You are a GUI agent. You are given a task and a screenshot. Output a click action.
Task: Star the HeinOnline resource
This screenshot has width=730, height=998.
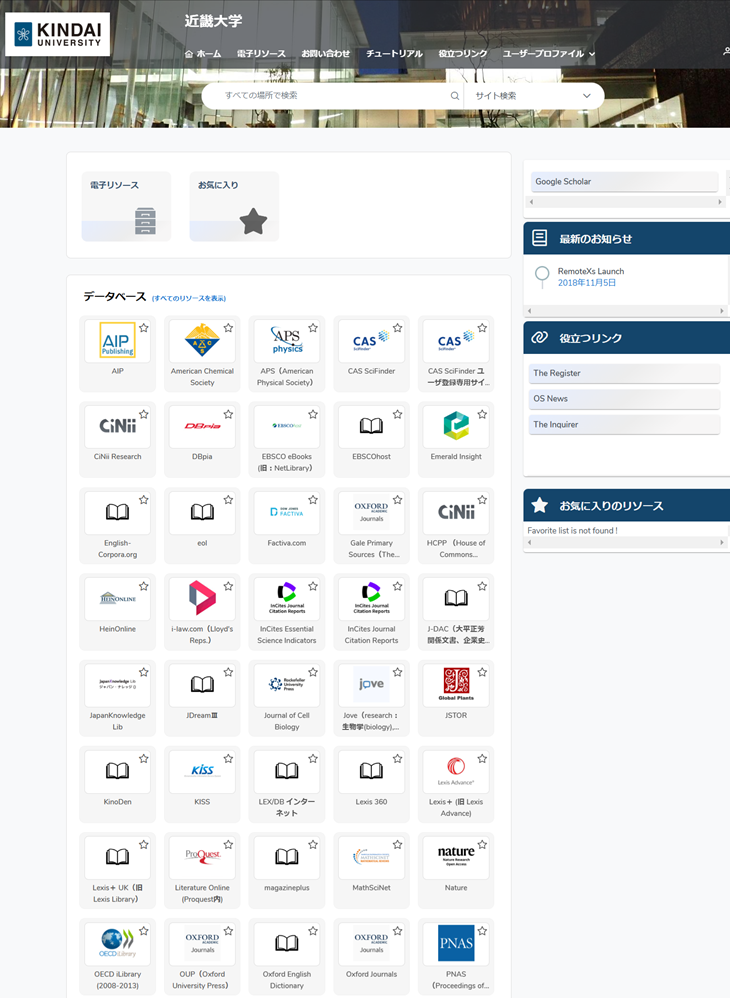pos(144,586)
